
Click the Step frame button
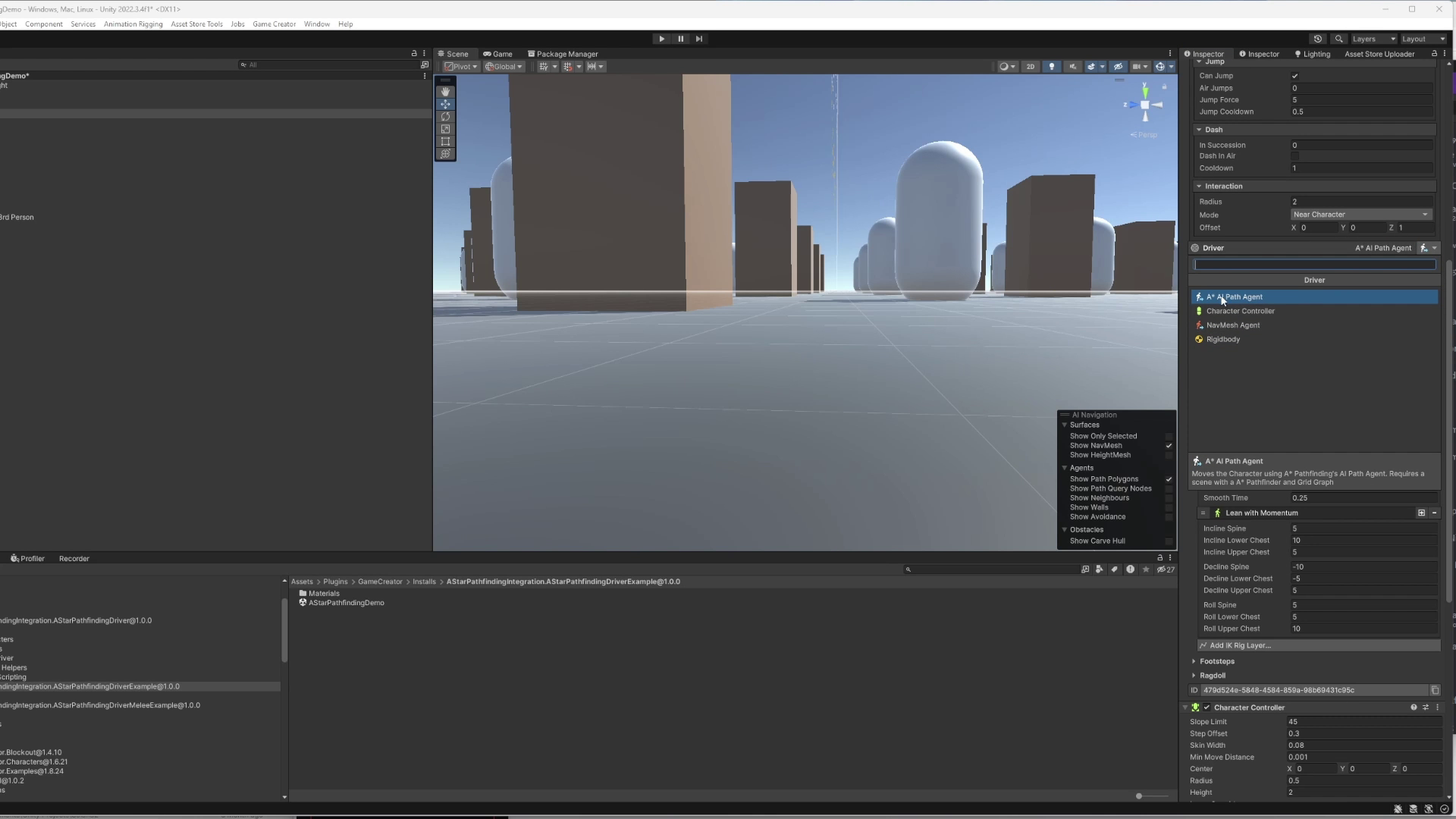[x=699, y=39]
